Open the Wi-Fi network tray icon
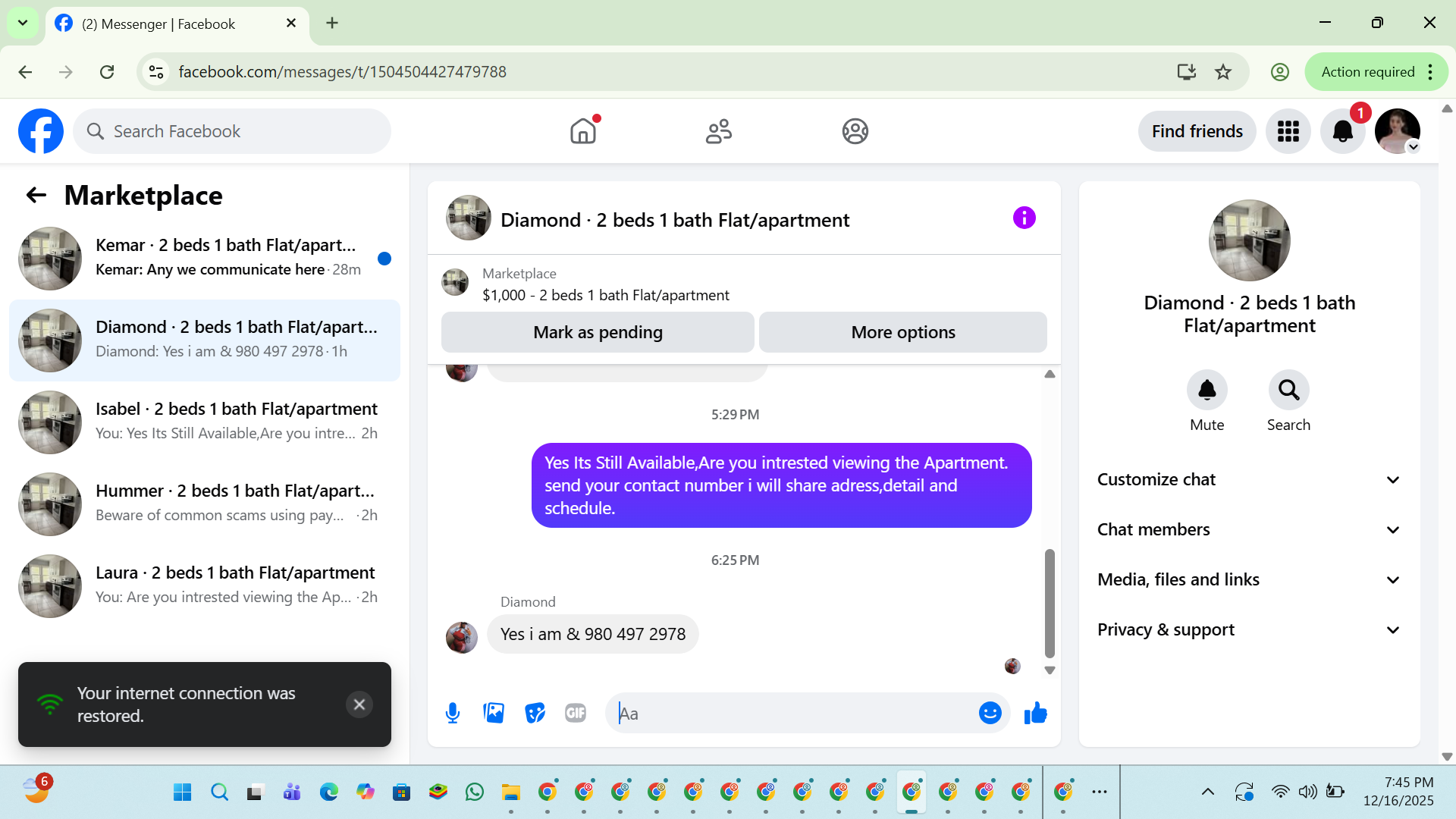1456x819 pixels. coord(1280,792)
